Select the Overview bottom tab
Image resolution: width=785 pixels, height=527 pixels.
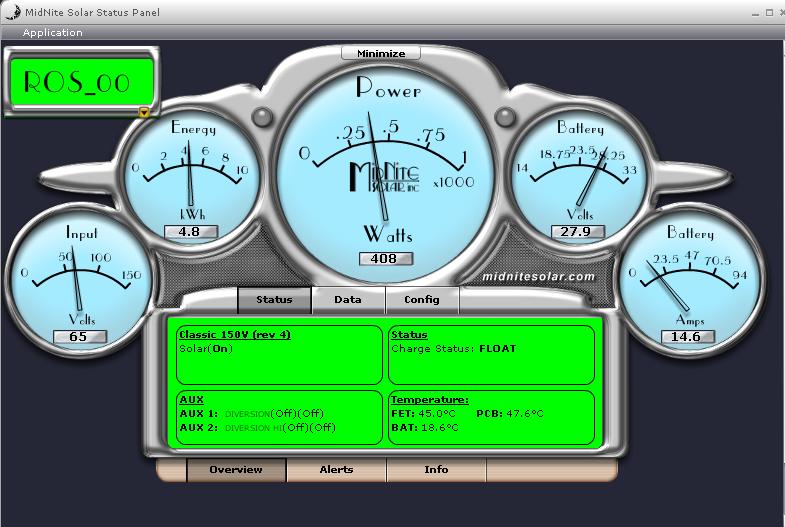pos(236,469)
